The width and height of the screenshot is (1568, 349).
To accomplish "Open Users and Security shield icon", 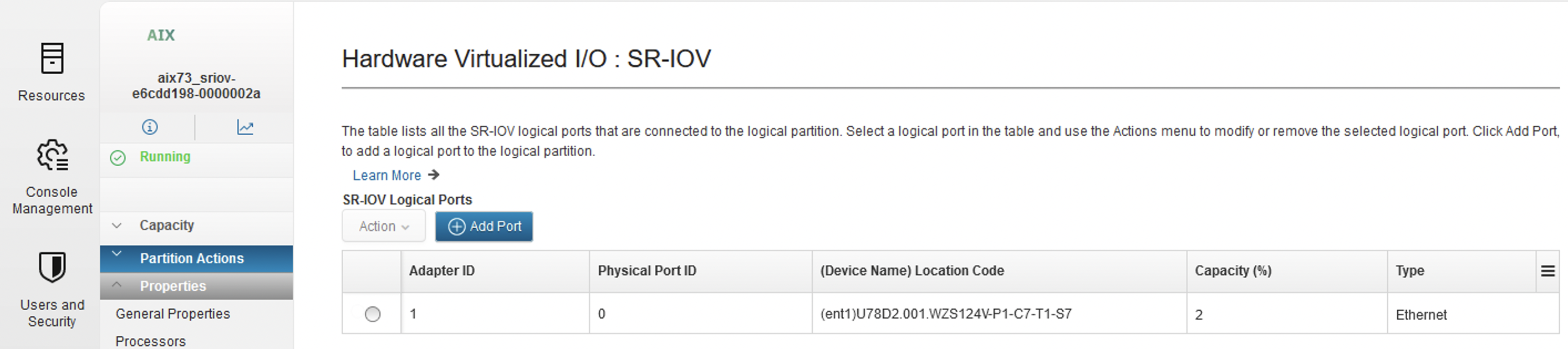I will coord(52,268).
